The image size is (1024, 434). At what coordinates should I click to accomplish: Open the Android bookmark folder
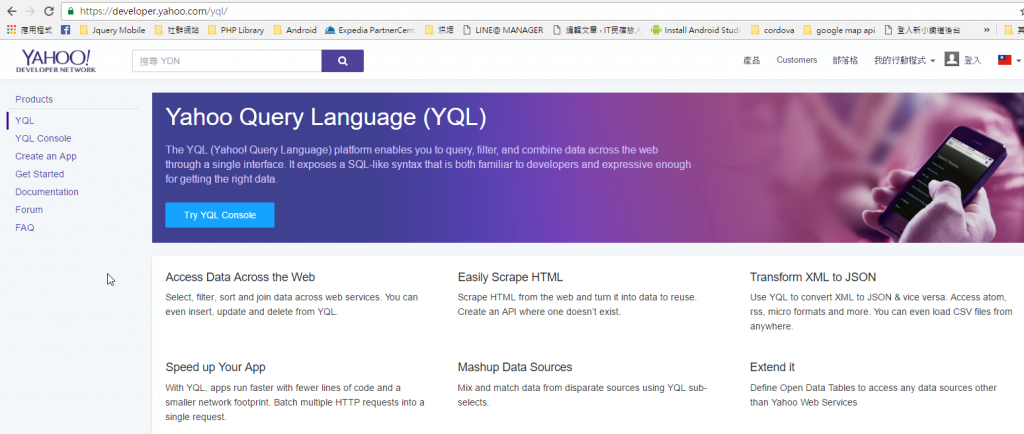pyautogui.click(x=295, y=30)
